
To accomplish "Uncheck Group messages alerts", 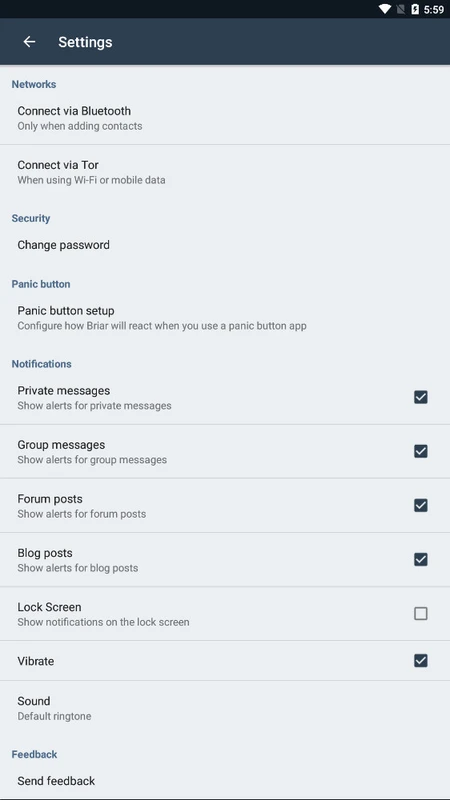I will (421, 451).
